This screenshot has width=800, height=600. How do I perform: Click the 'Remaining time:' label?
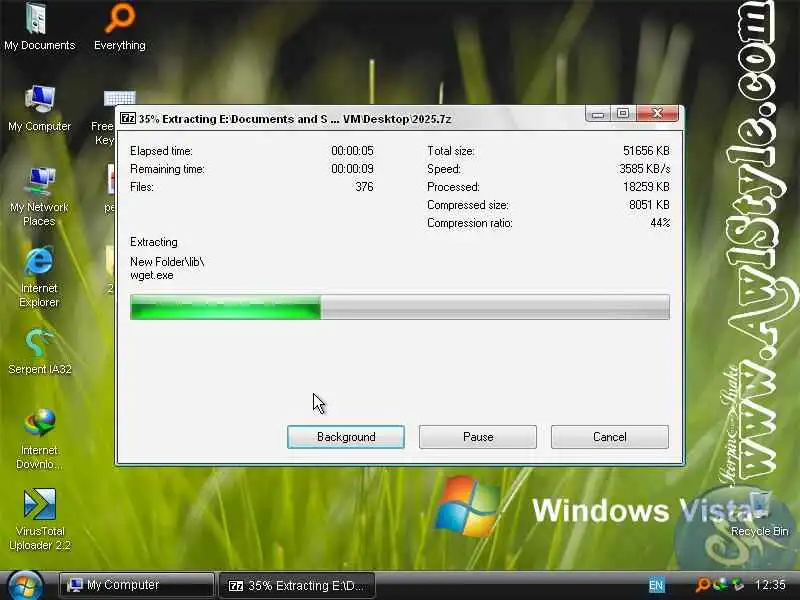(167, 169)
